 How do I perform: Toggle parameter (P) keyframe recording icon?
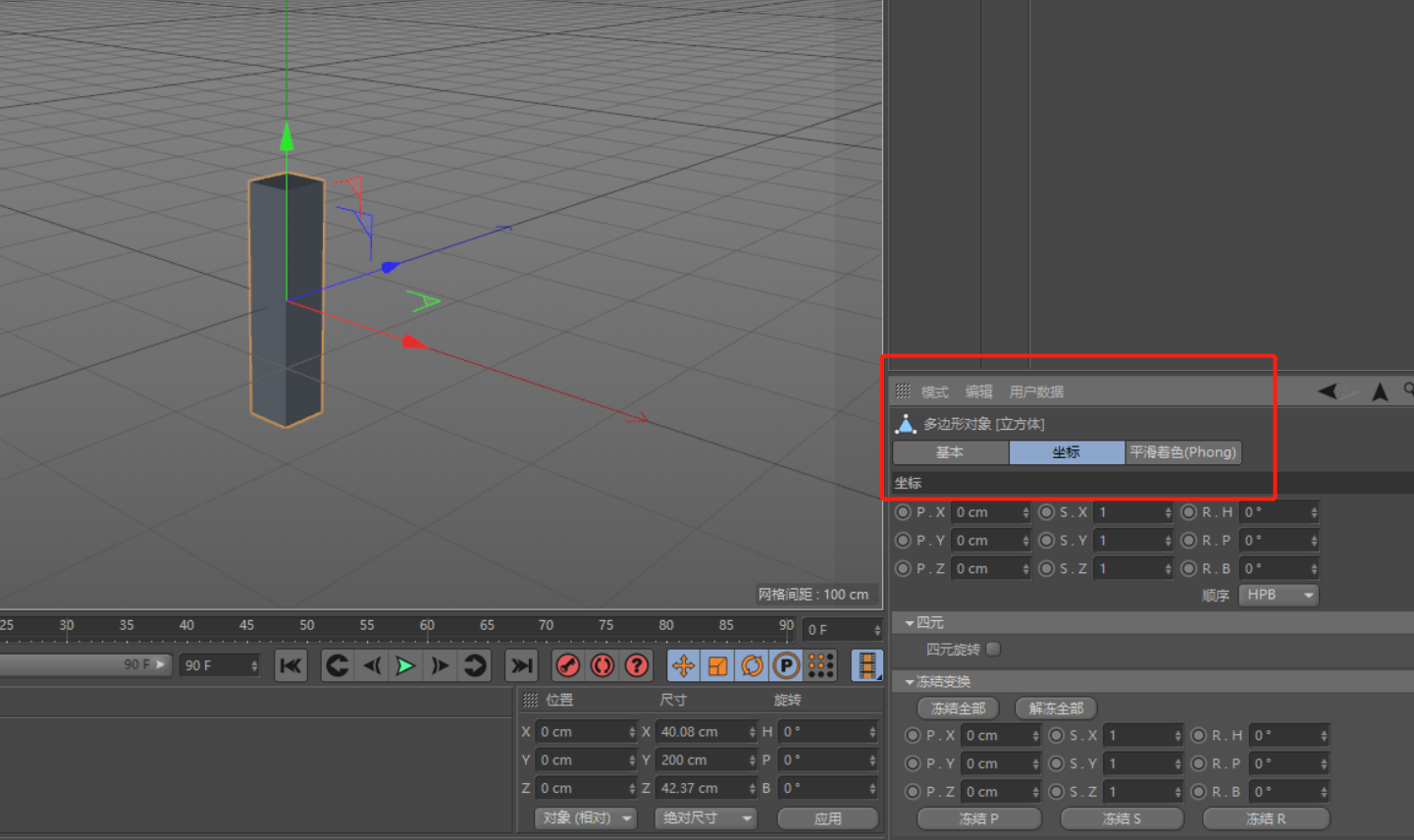coord(786,665)
